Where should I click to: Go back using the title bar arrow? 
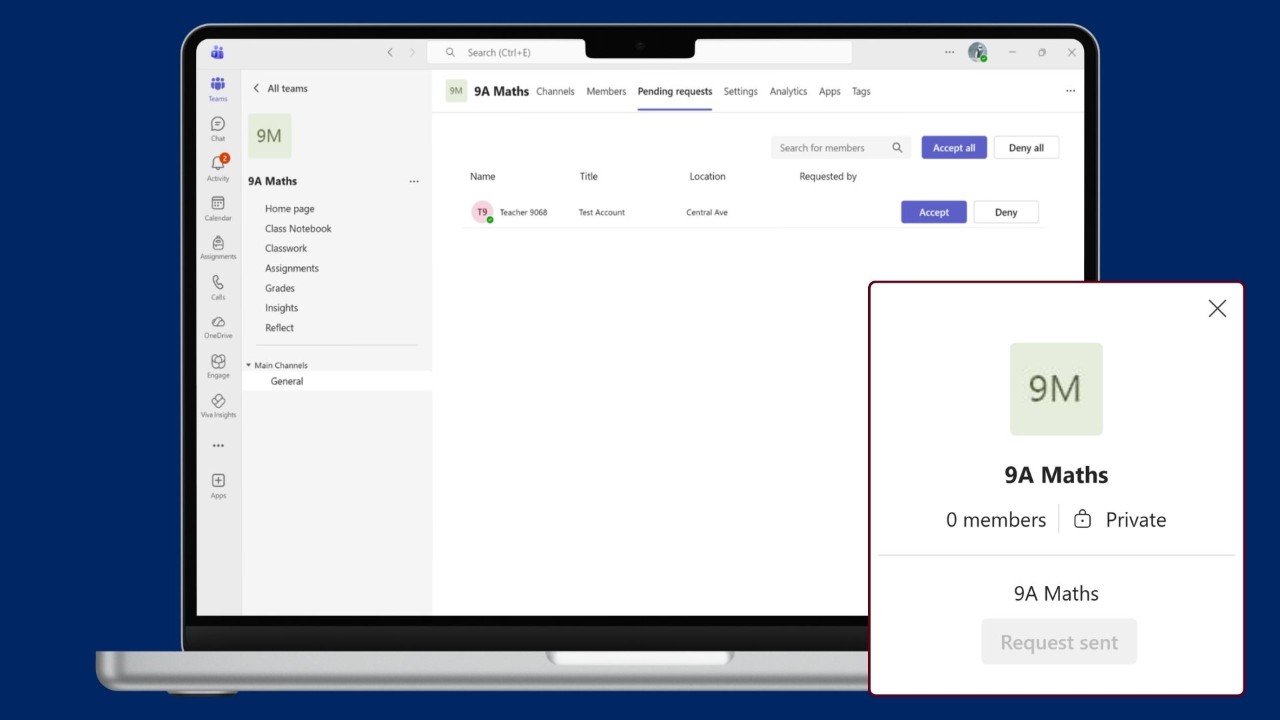coord(390,52)
